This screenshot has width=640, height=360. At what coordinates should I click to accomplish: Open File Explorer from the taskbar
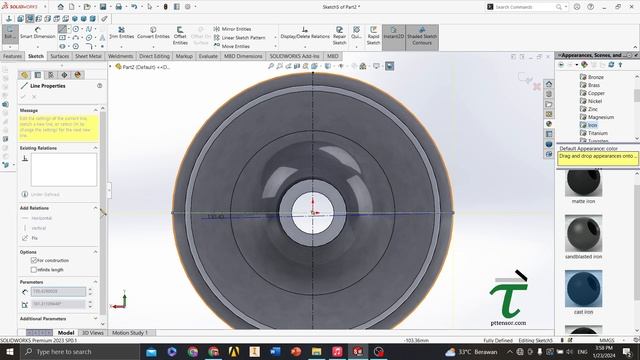(316, 351)
